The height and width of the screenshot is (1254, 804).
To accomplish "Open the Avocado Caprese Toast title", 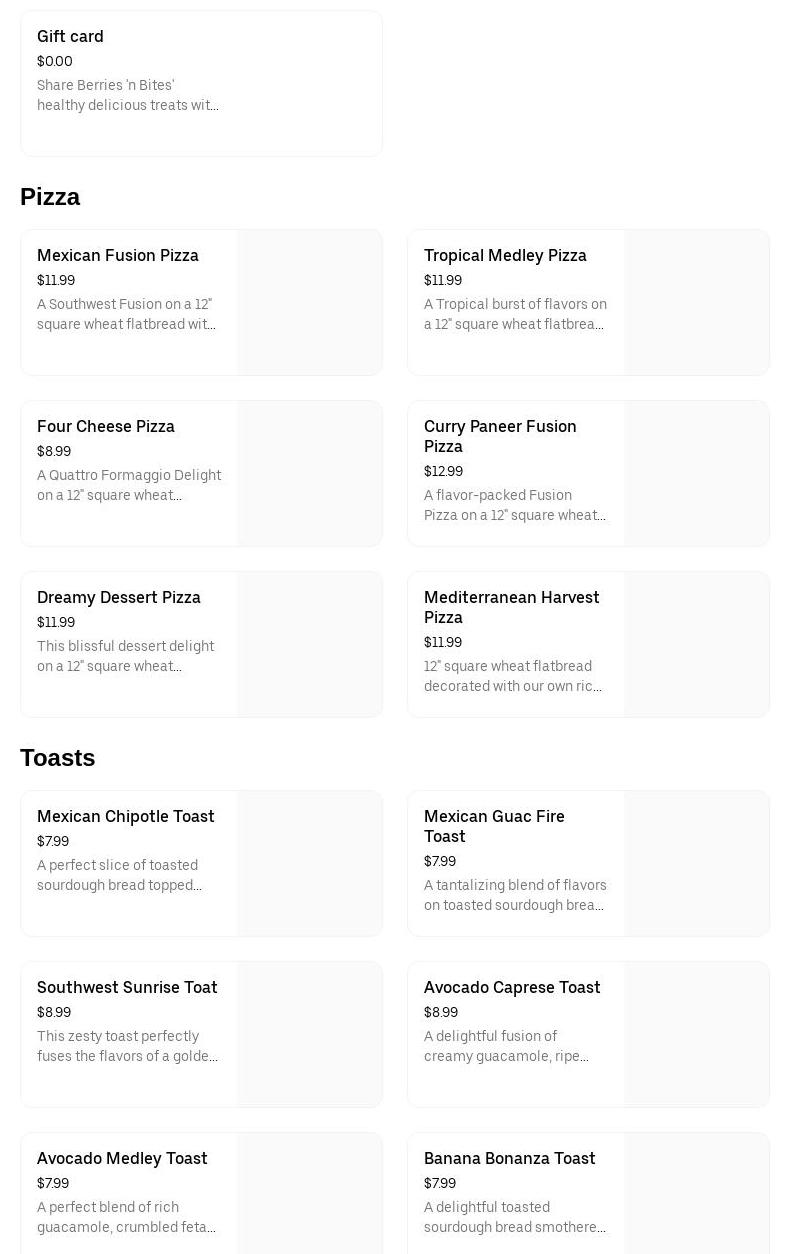I will tap(512, 988).
